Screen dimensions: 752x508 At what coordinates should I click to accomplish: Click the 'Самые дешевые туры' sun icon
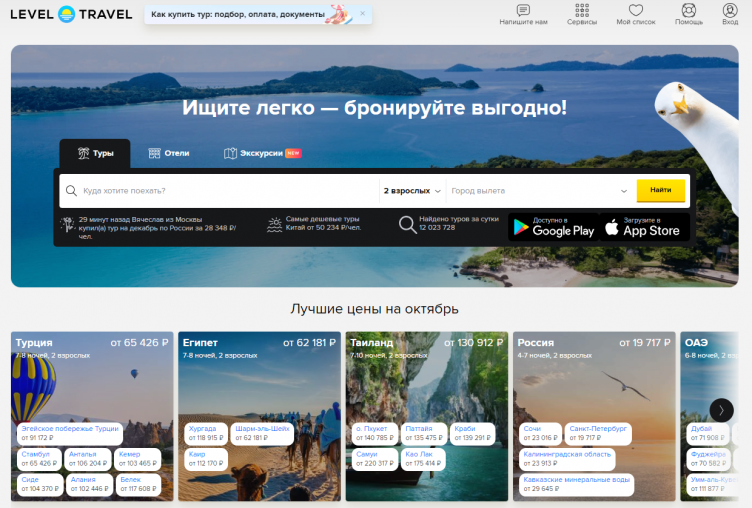pyautogui.click(x=274, y=224)
